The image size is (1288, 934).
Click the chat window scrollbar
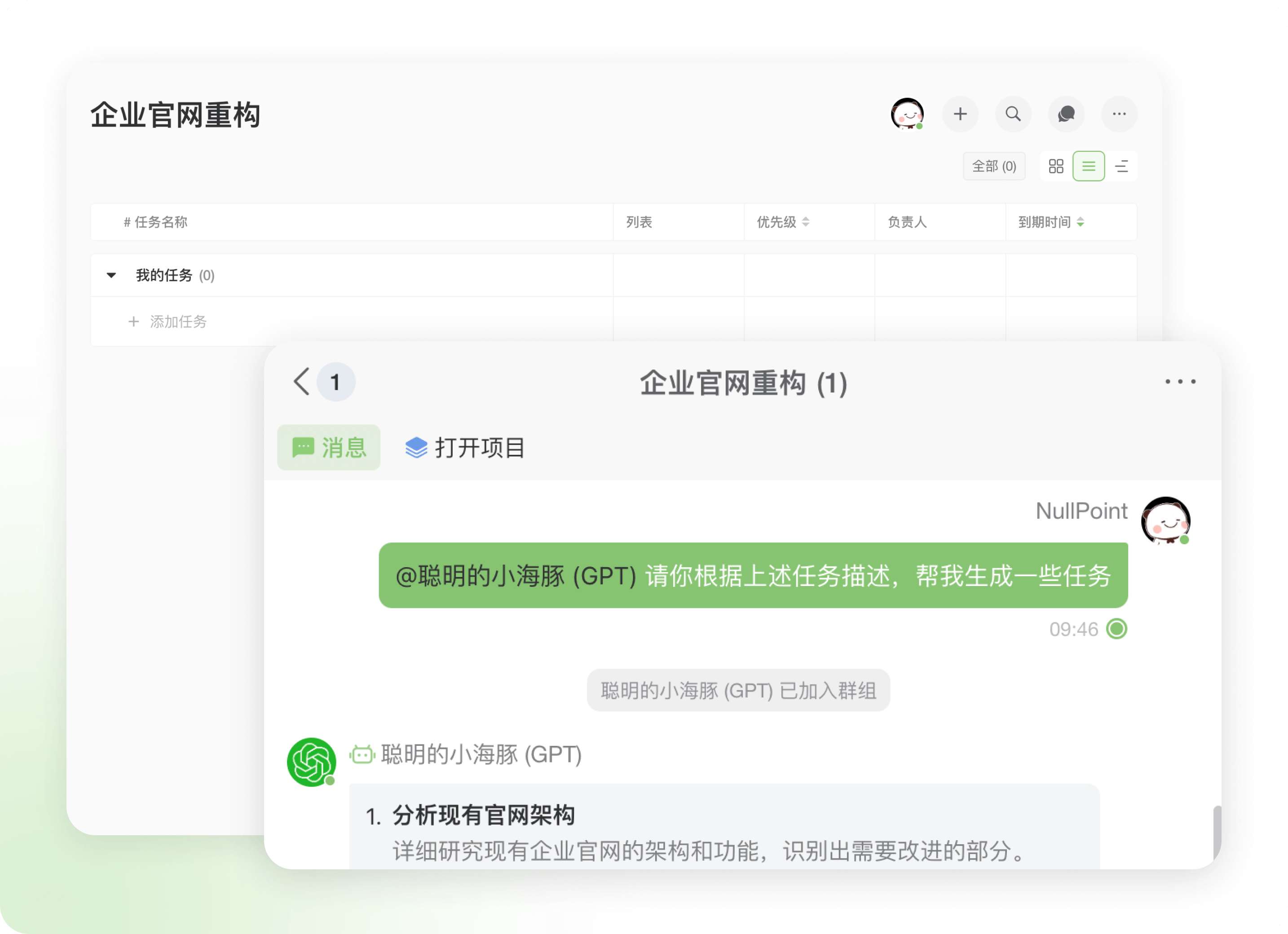click(1217, 832)
